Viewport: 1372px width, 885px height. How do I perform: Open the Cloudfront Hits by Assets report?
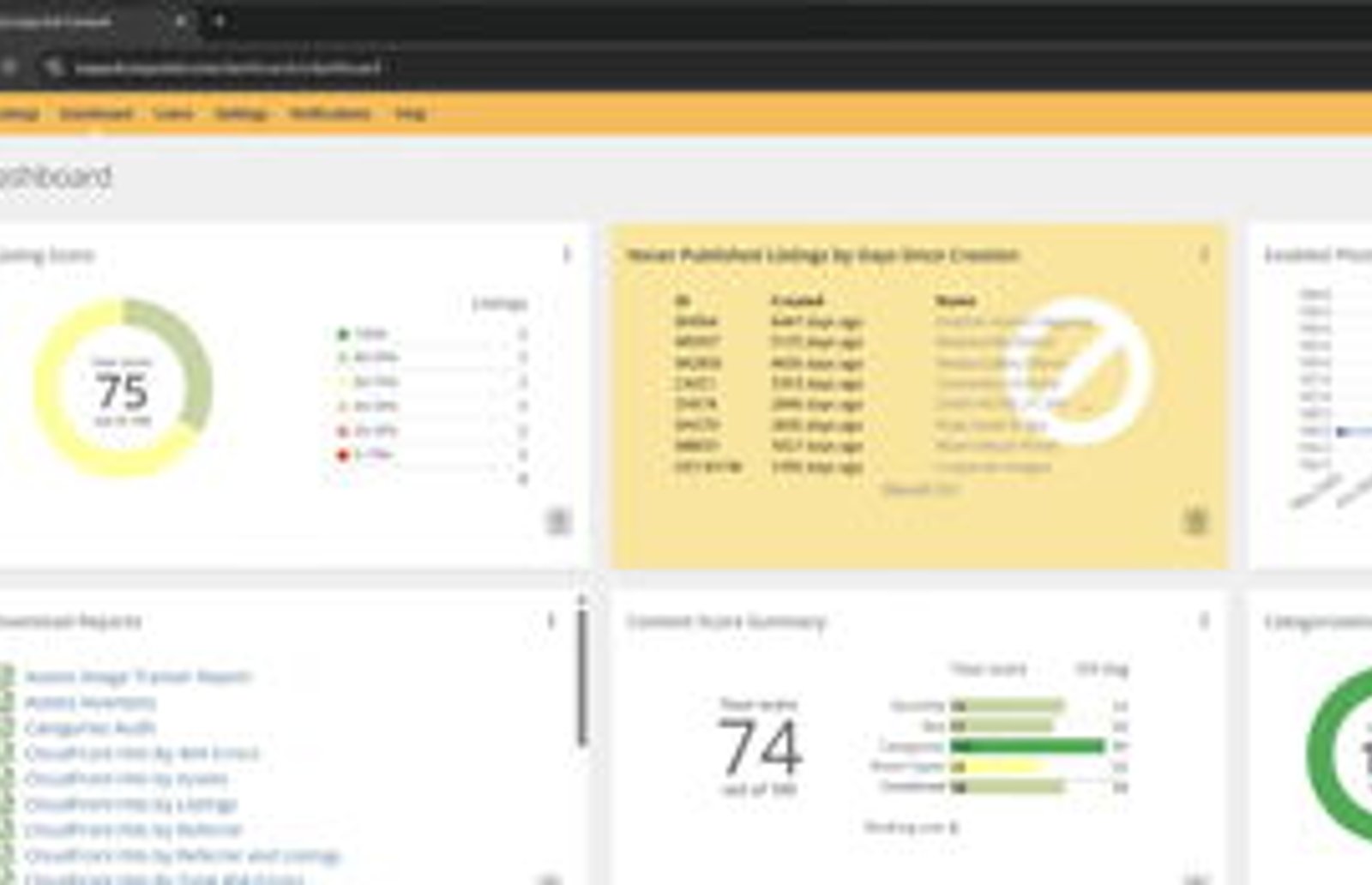[126, 779]
